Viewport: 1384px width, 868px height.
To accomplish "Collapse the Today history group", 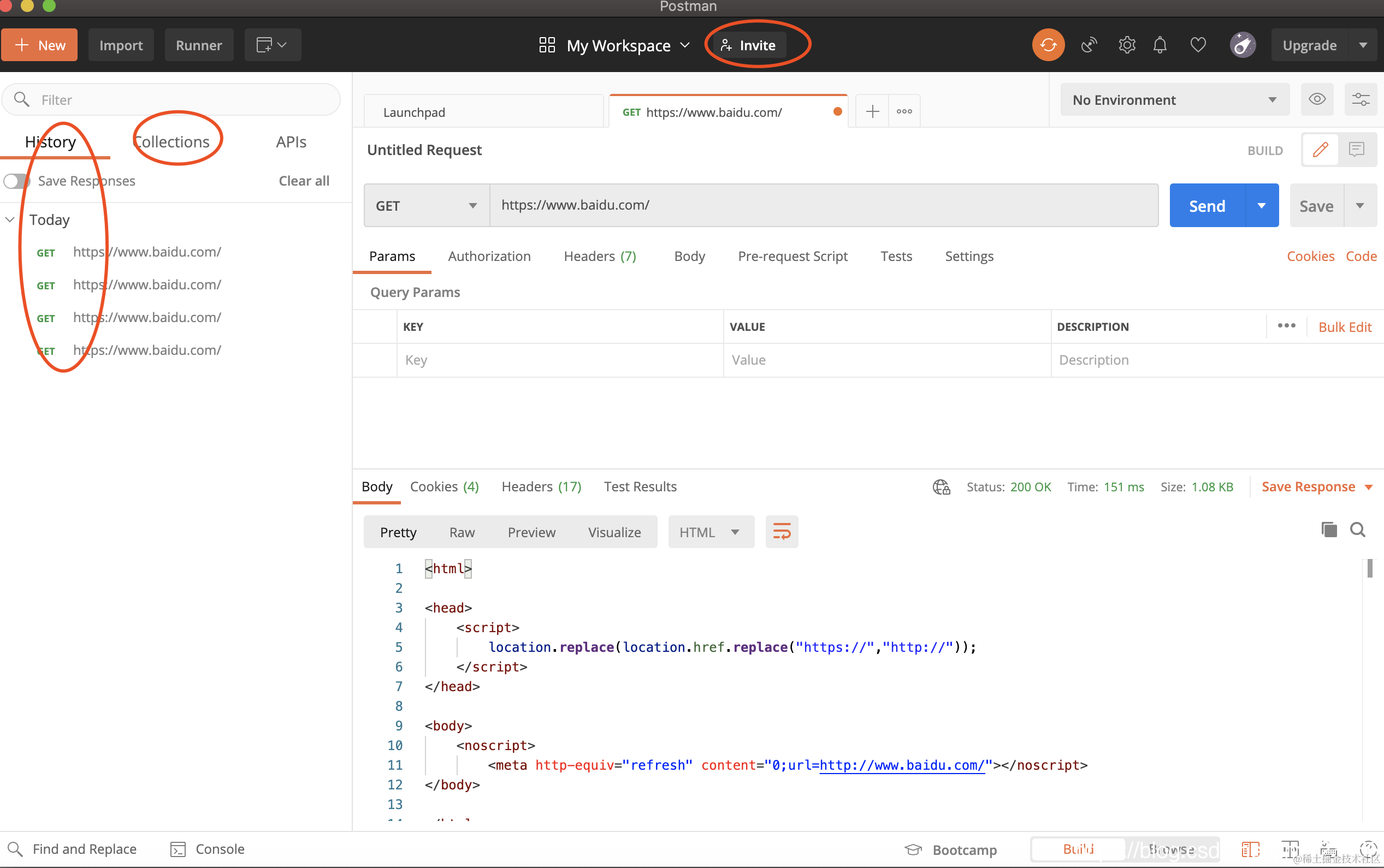I will 10,219.
